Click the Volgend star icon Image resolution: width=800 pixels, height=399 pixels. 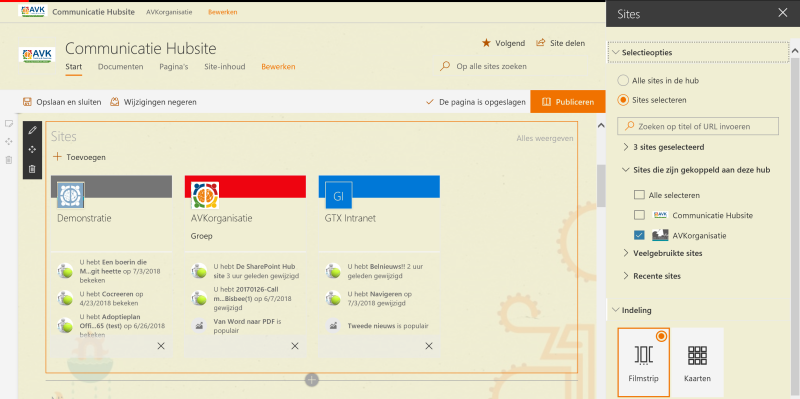tap(486, 43)
